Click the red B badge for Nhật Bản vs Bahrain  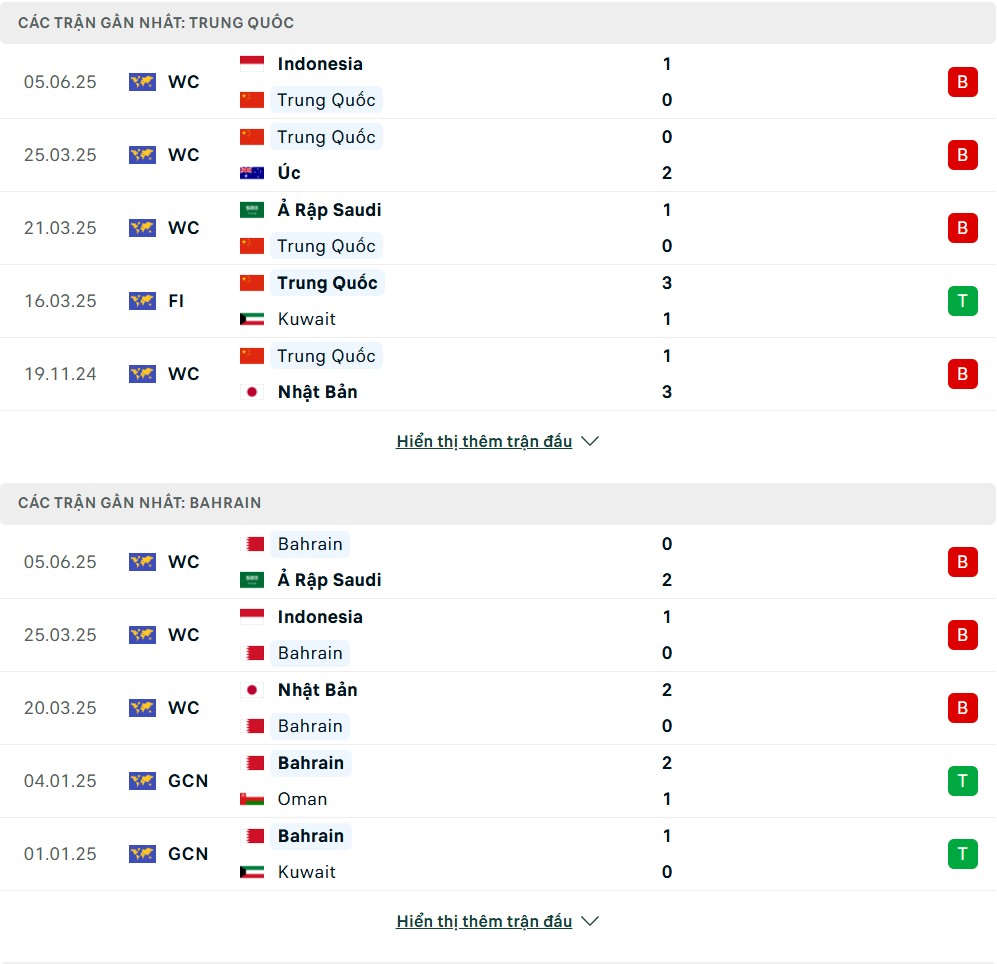click(x=962, y=708)
